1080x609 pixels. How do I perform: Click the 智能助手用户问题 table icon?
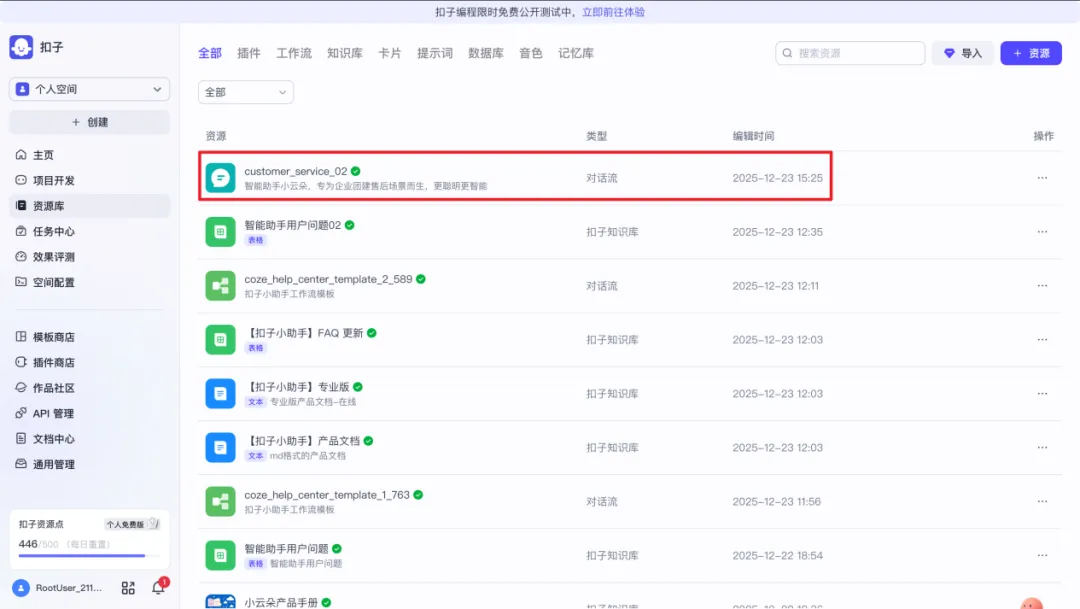click(x=220, y=555)
